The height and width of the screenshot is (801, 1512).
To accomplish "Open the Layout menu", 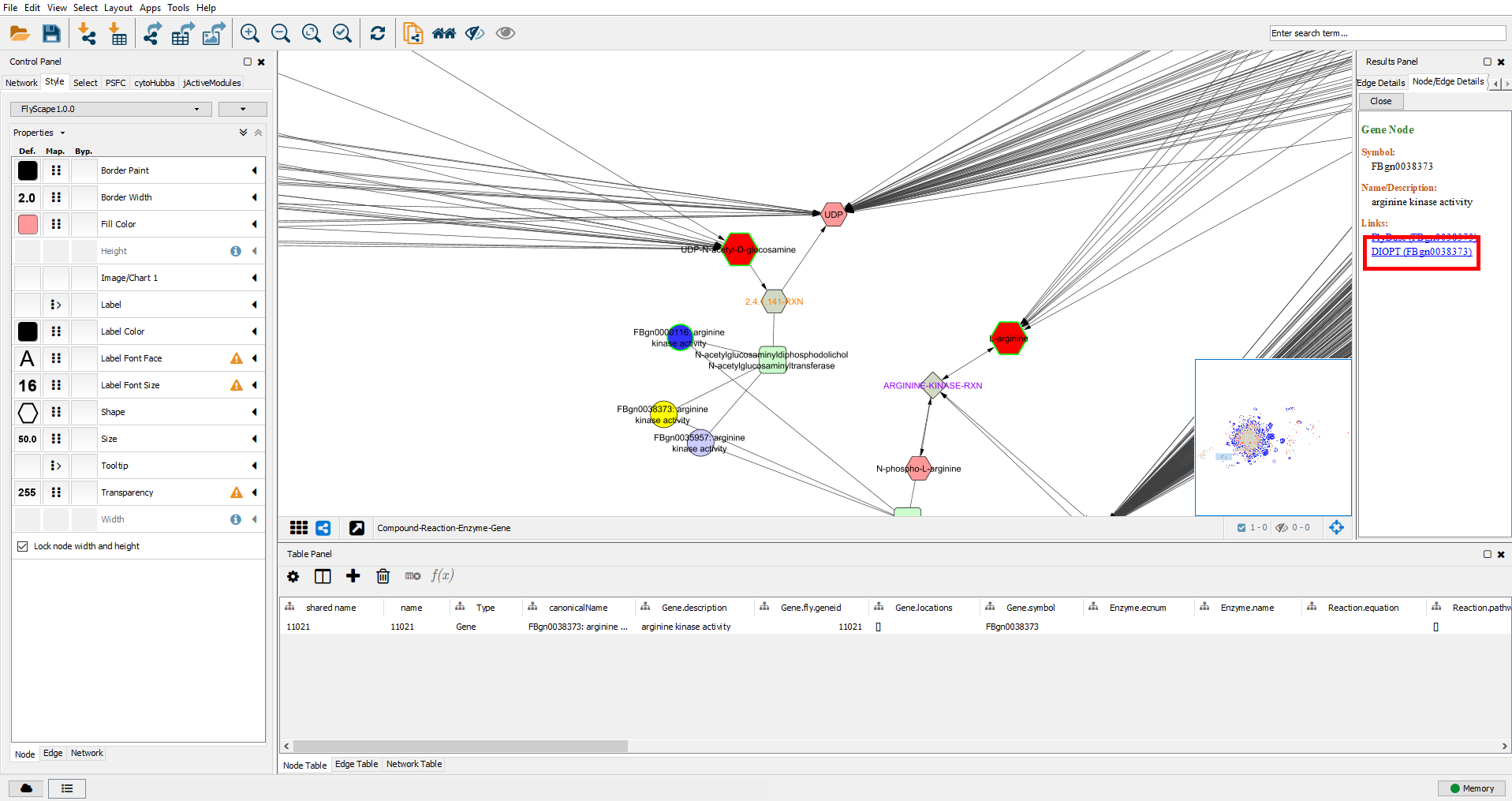I will tap(118, 8).
